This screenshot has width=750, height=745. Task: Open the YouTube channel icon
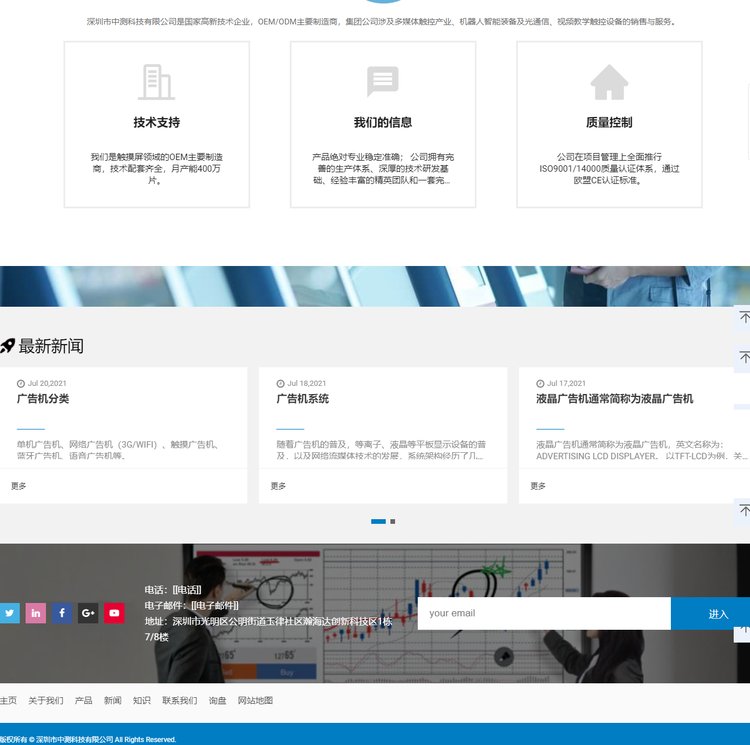[x=114, y=613]
